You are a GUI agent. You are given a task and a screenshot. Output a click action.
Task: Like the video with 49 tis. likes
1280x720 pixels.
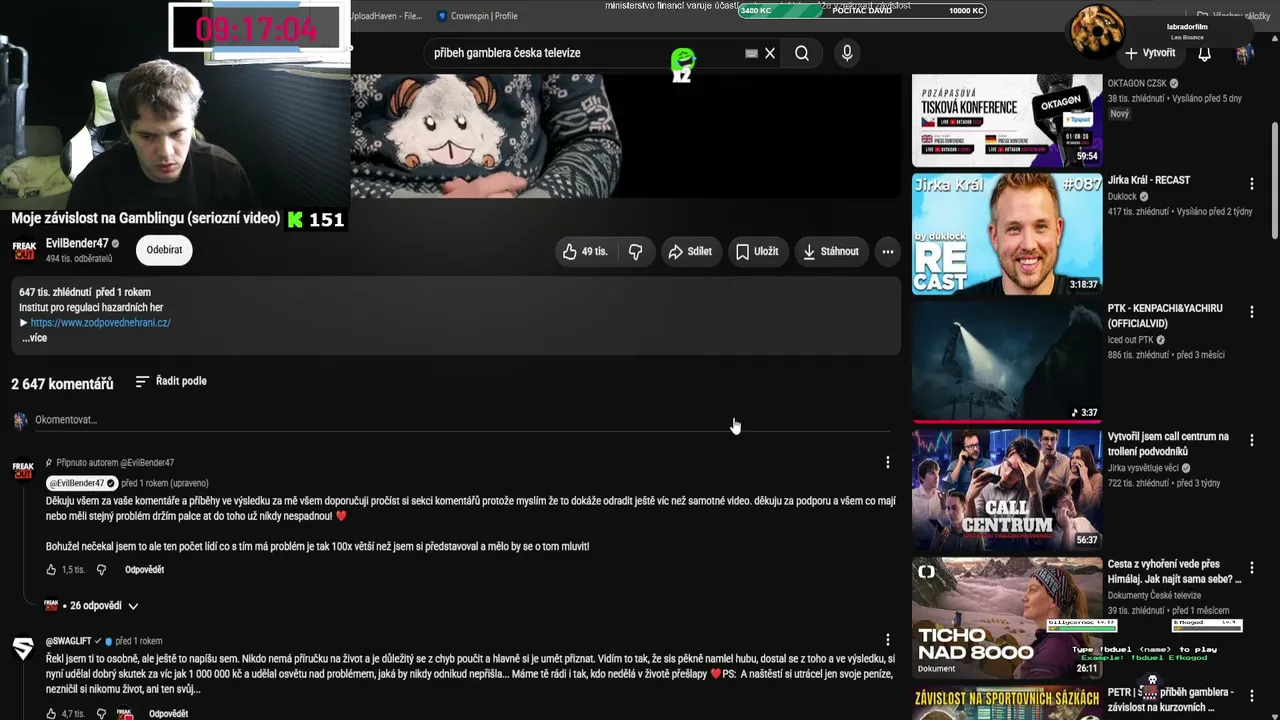(x=585, y=251)
